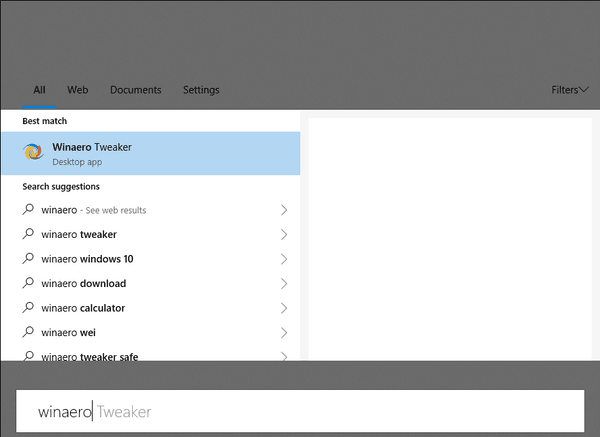Choose the 'winaero windows 10' suggestion text
The width and height of the screenshot is (600, 437).
[x=87, y=259]
